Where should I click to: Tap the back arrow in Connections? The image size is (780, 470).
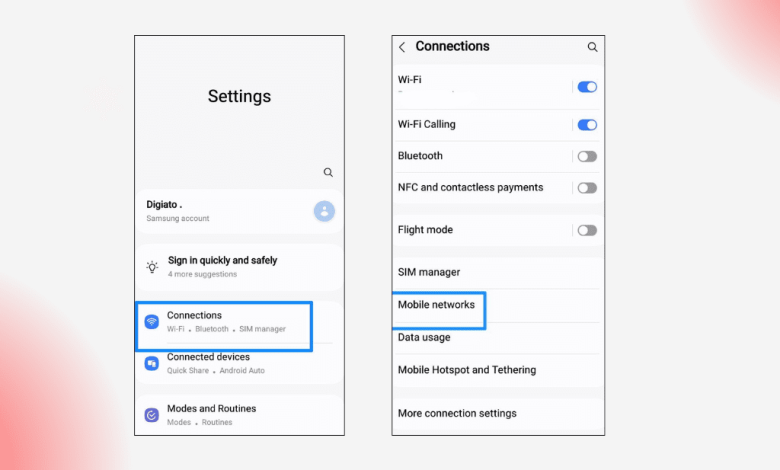point(402,47)
